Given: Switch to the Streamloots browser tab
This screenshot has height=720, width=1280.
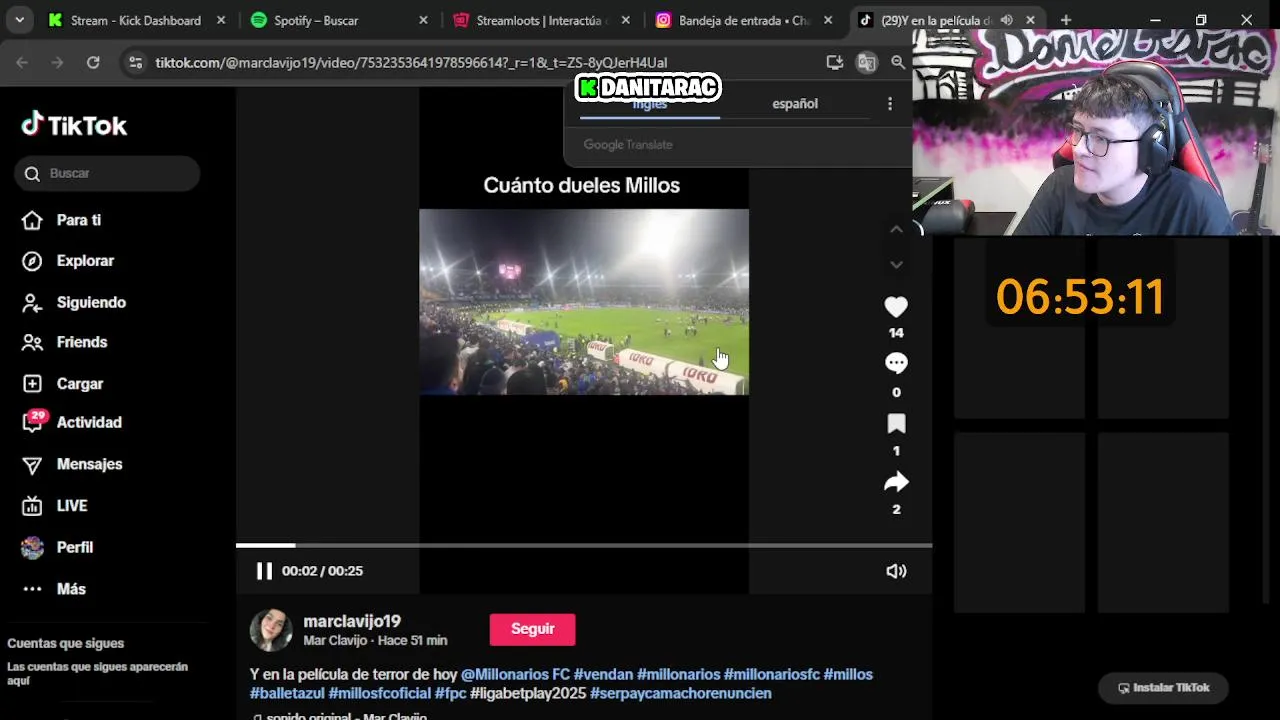Looking at the screenshot, I should [540, 20].
